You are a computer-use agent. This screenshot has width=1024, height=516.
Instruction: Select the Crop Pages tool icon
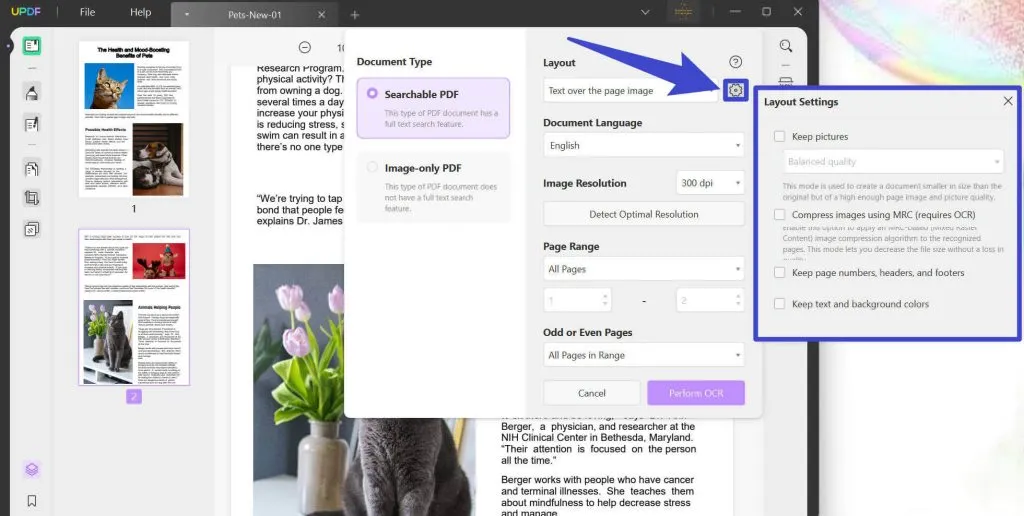(31, 197)
